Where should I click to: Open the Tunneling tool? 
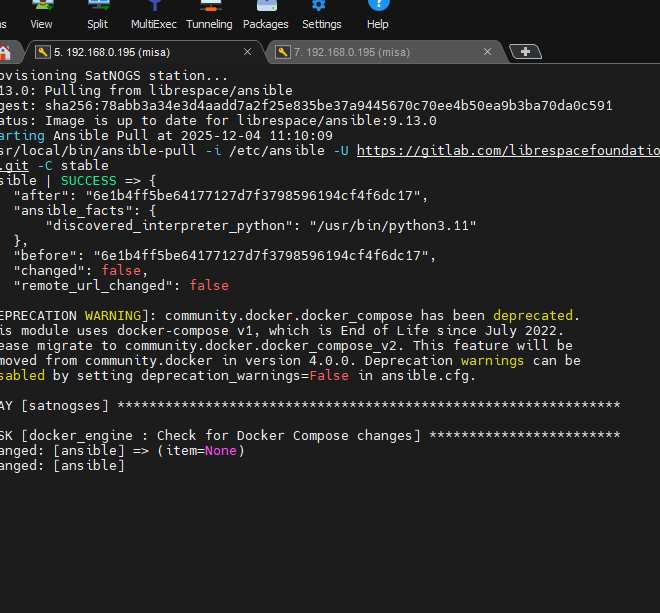click(x=209, y=16)
